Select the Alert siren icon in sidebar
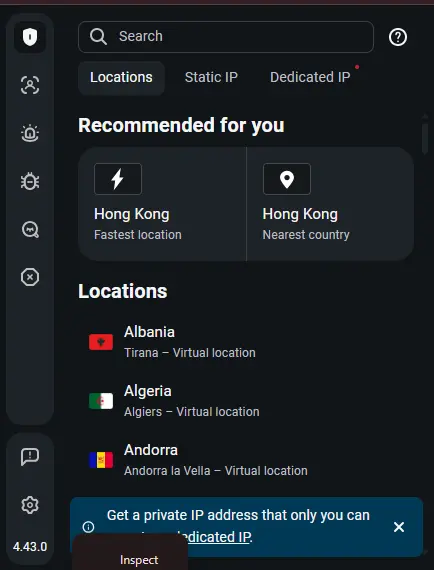This screenshot has width=434, height=570. coord(30,133)
